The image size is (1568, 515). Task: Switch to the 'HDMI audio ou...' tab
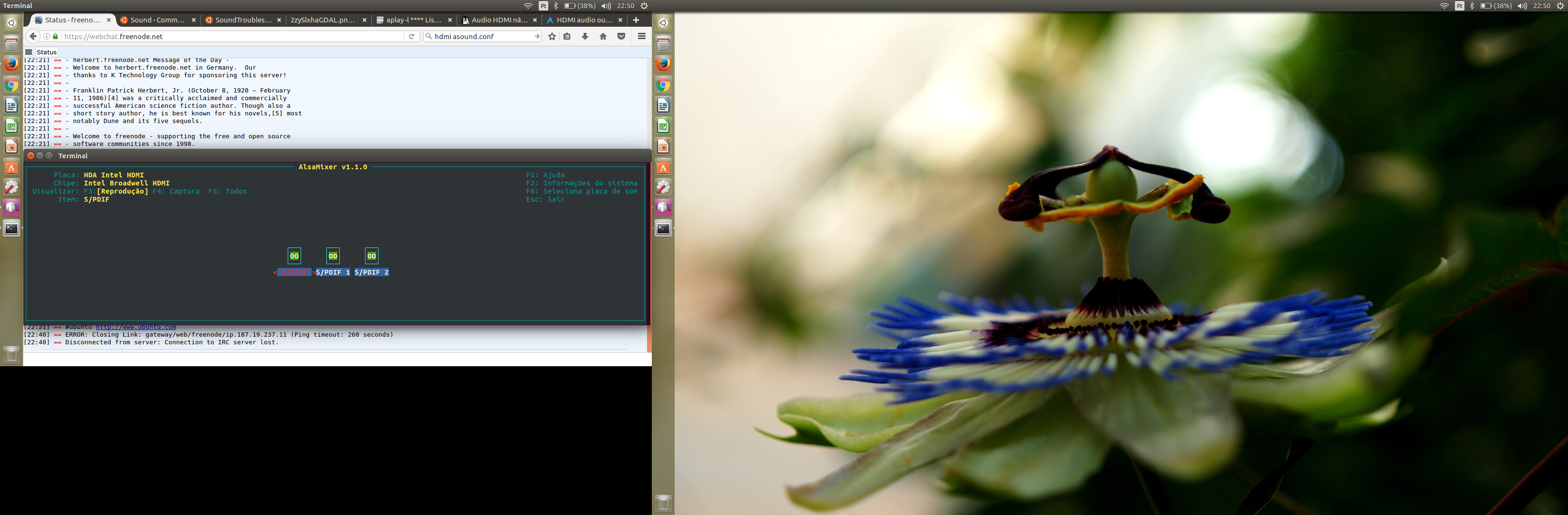pyautogui.click(x=585, y=20)
